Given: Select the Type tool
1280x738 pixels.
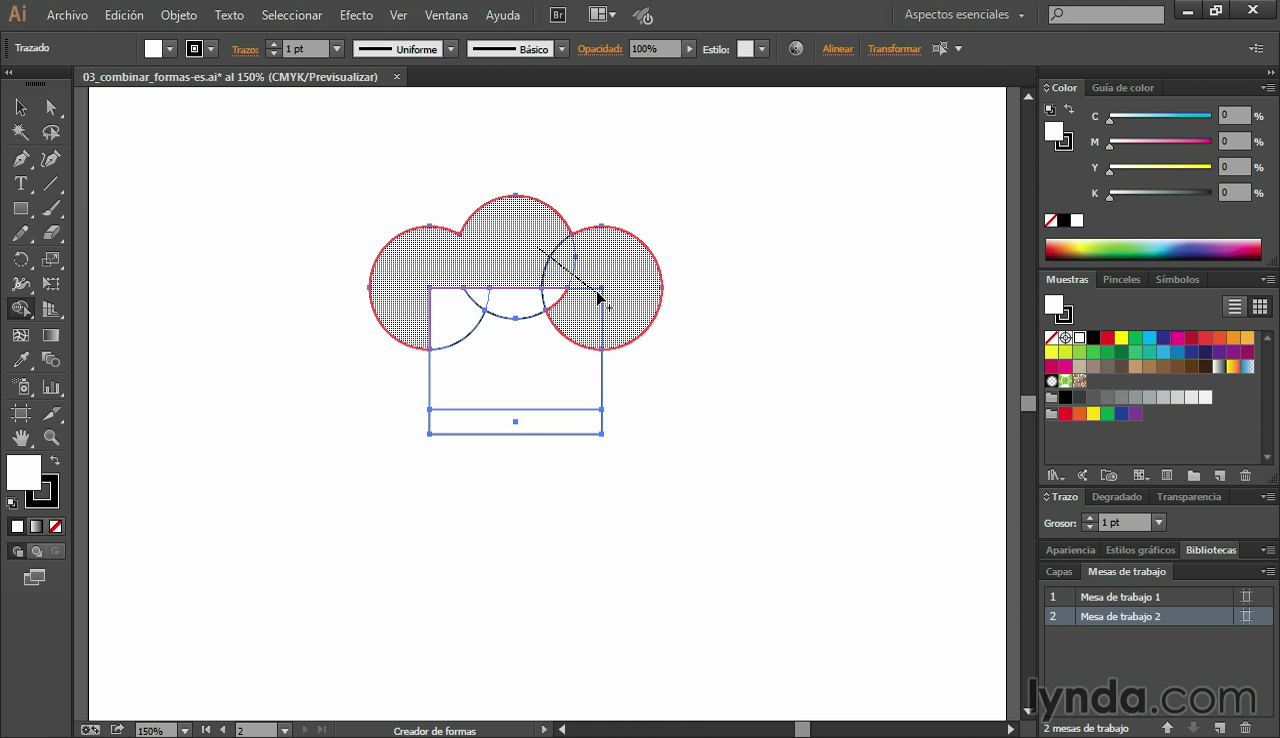Looking at the screenshot, I should click(21, 184).
